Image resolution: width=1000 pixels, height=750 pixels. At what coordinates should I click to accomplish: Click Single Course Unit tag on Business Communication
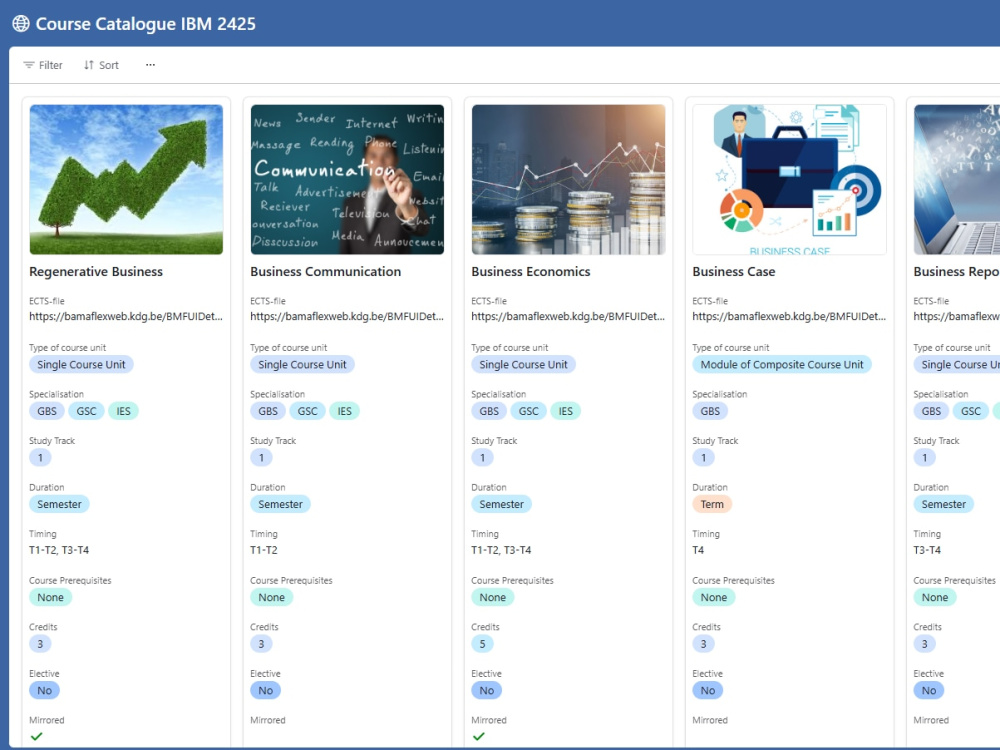click(302, 365)
